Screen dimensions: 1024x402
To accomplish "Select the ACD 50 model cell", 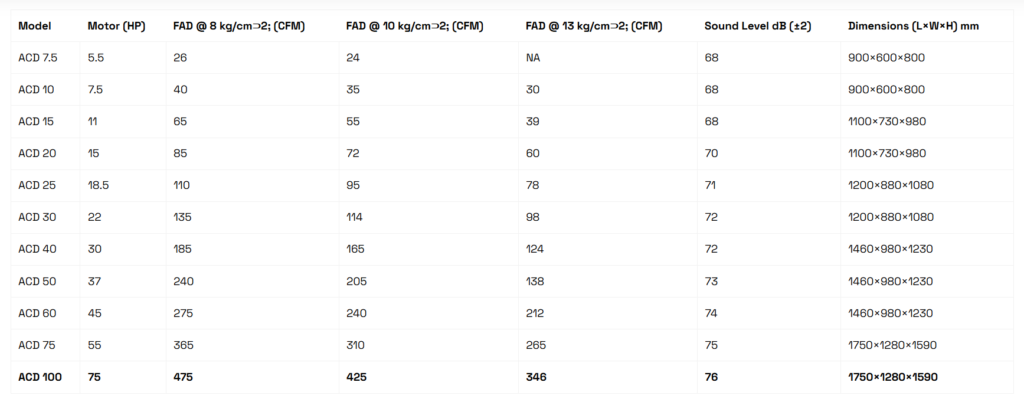I will [x=37, y=281].
